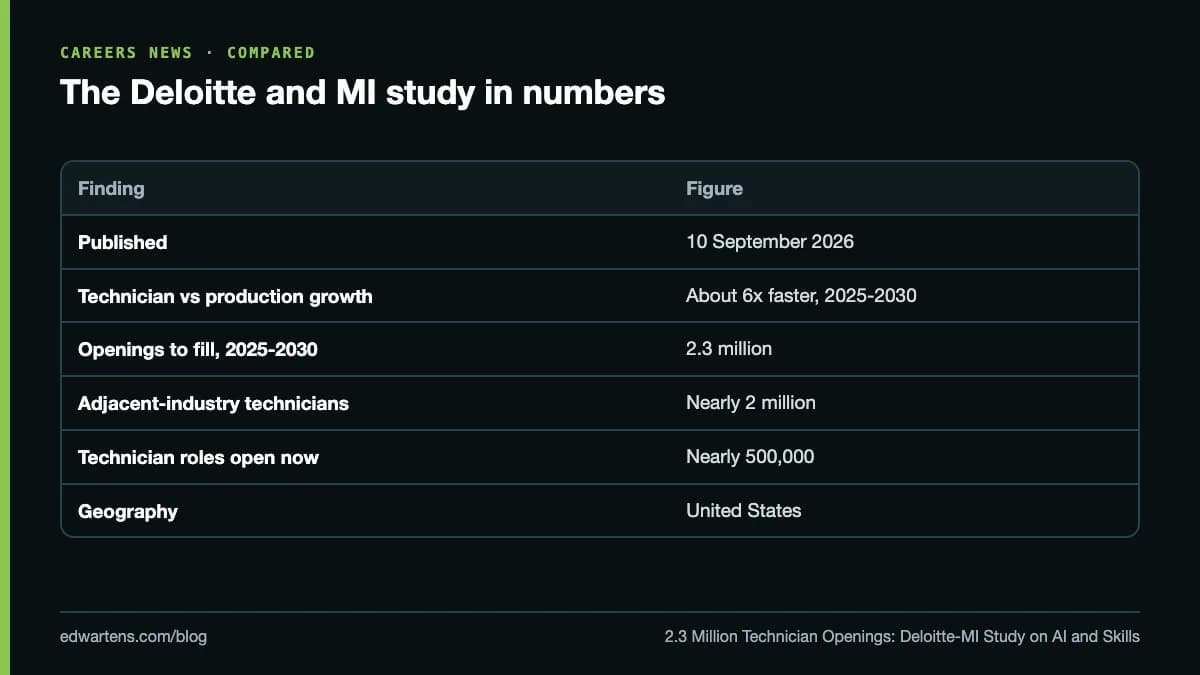Click the '2.3 million' value
This screenshot has width=1200, height=675.
coord(729,349)
